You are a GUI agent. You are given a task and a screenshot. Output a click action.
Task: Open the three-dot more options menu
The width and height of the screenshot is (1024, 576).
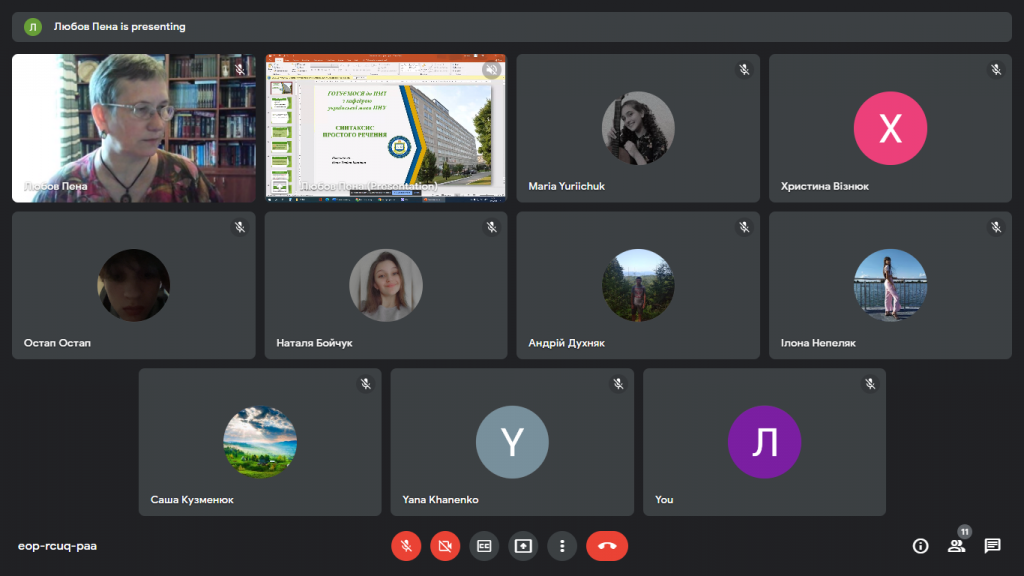pyautogui.click(x=562, y=546)
